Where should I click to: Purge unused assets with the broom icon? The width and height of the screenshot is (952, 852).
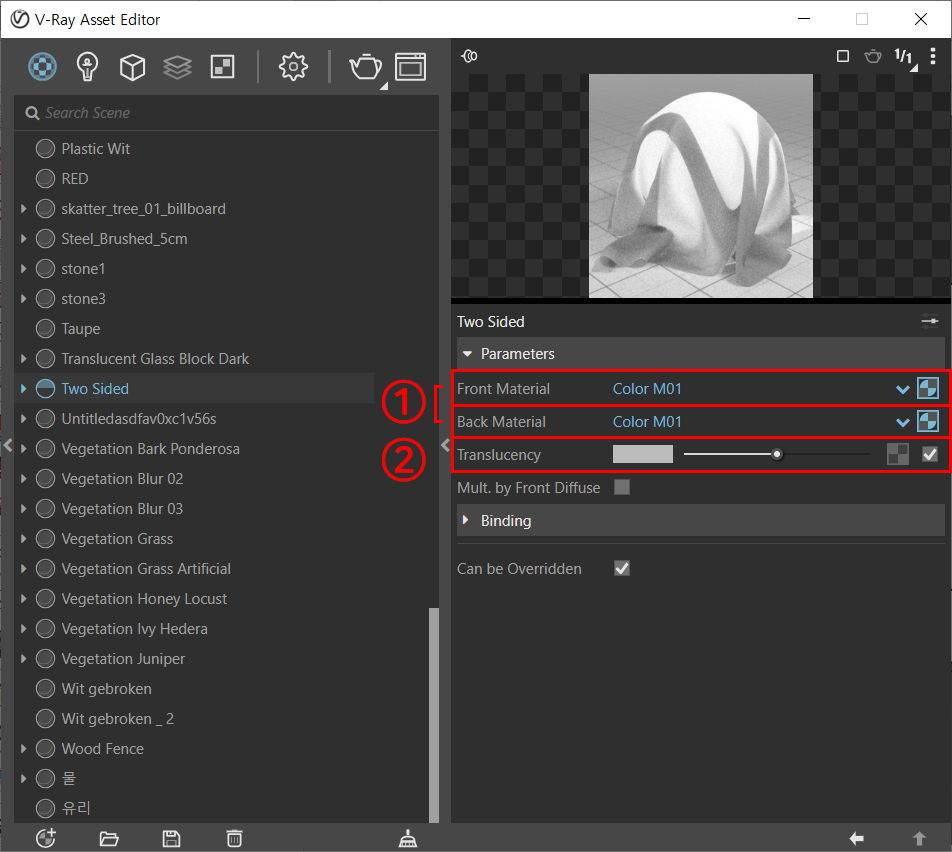point(407,839)
